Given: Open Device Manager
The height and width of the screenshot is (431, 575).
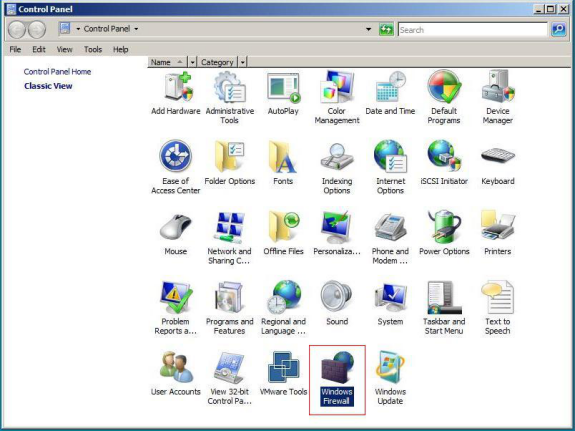Looking at the screenshot, I should click(498, 98).
